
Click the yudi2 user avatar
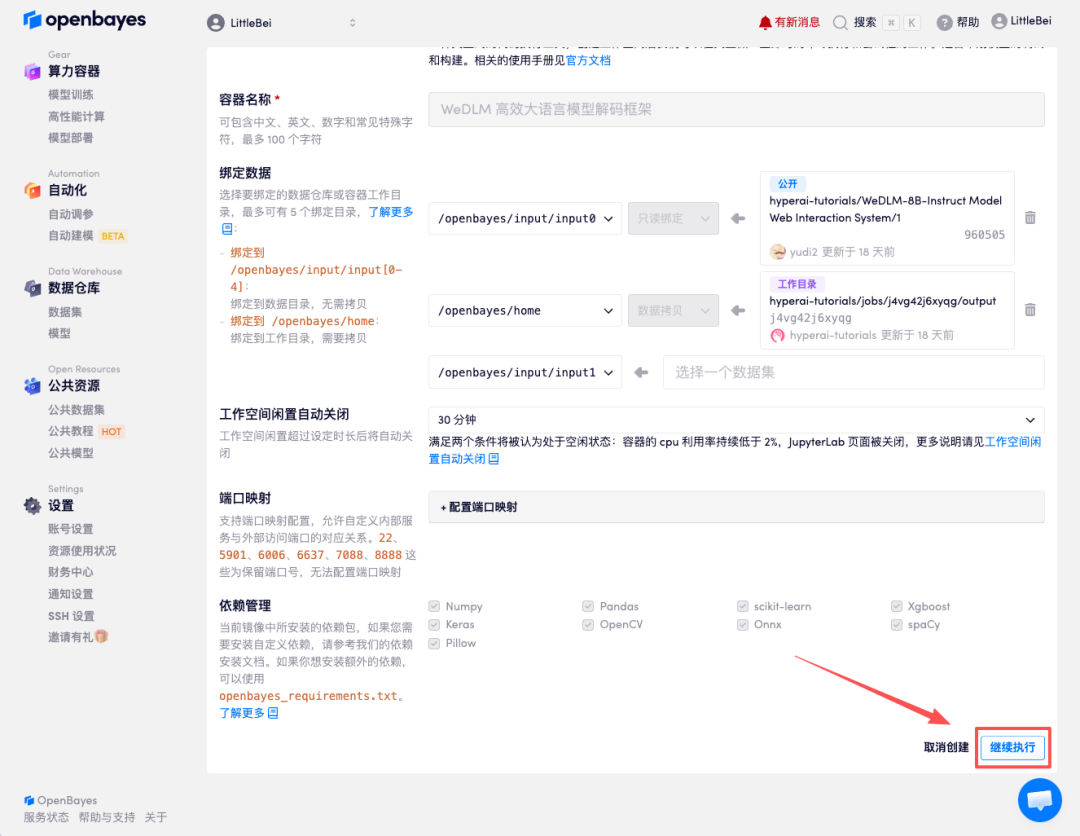pyautogui.click(x=778, y=251)
